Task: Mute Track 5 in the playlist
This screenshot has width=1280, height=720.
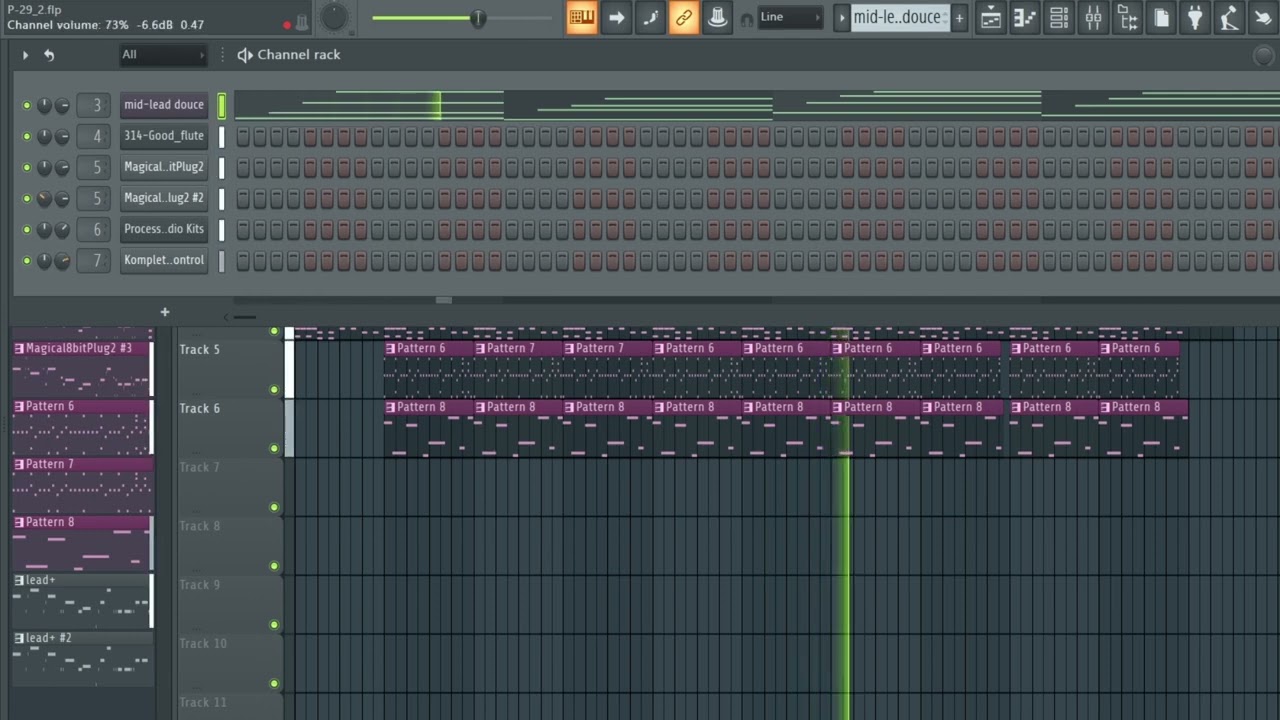Action: 274,390
